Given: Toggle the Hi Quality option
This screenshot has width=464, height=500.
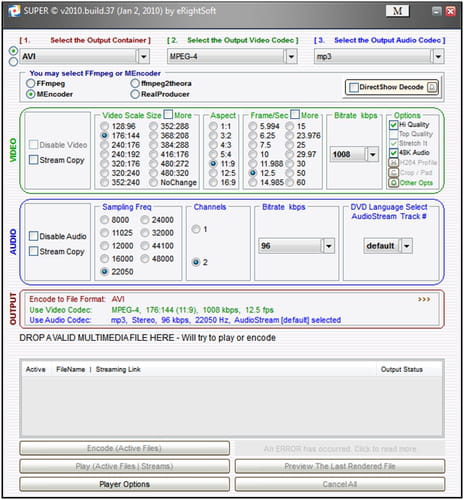Looking at the screenshot, I should 393,125.
